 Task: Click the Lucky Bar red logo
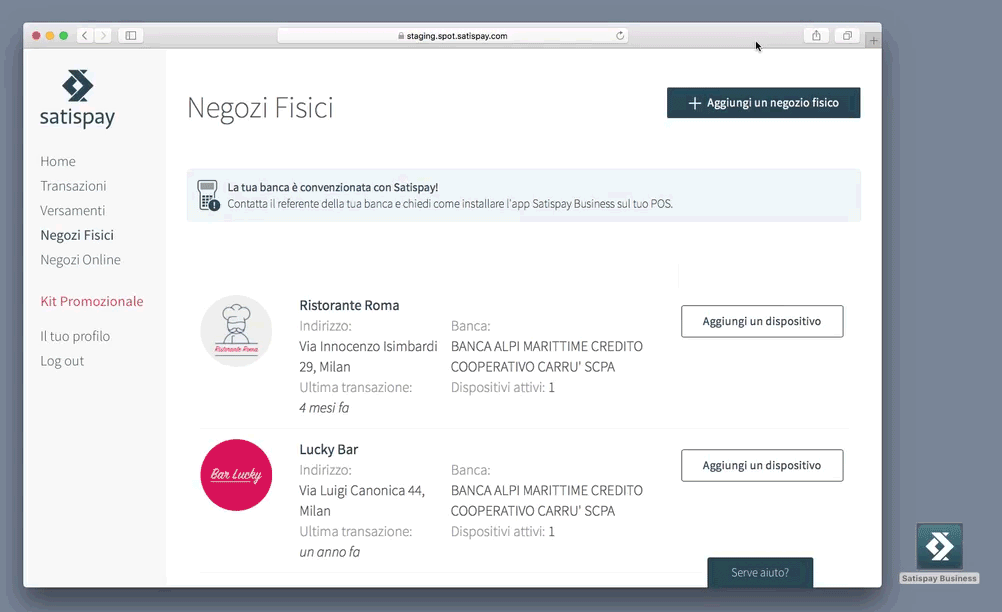236,475
